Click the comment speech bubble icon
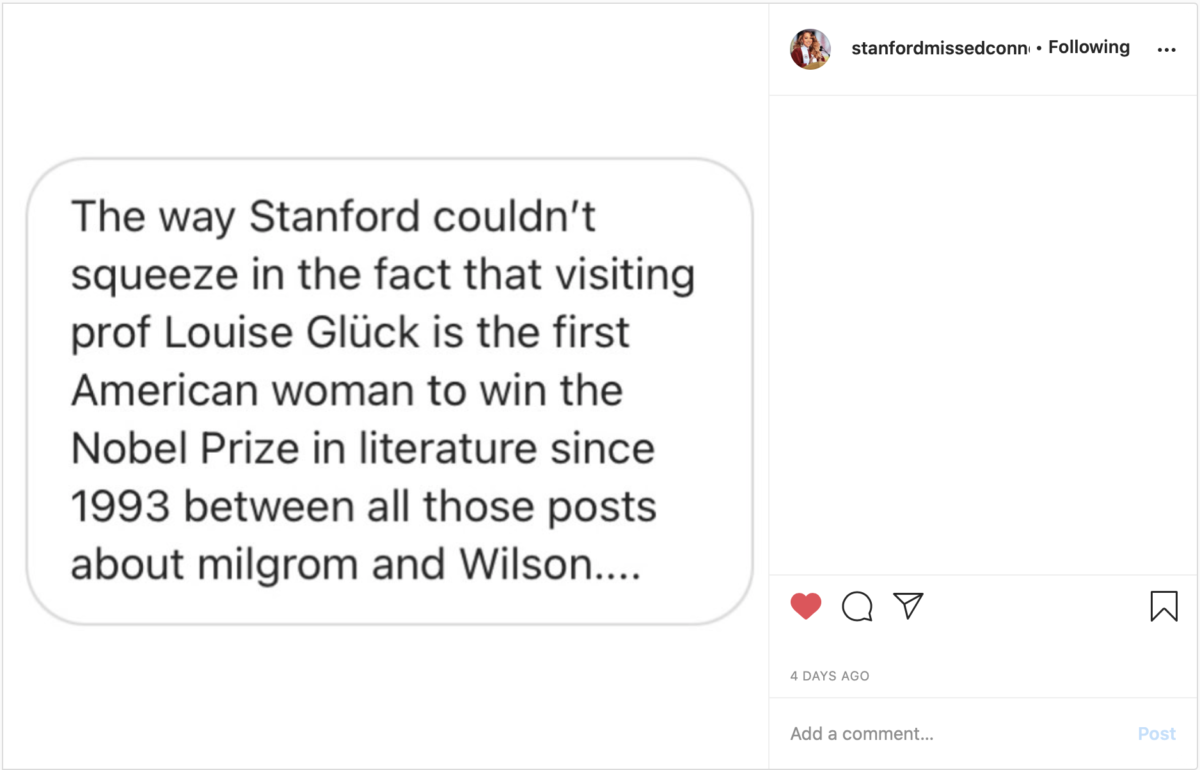This screenshot has width=1200, height=770. tap(857, 606)
